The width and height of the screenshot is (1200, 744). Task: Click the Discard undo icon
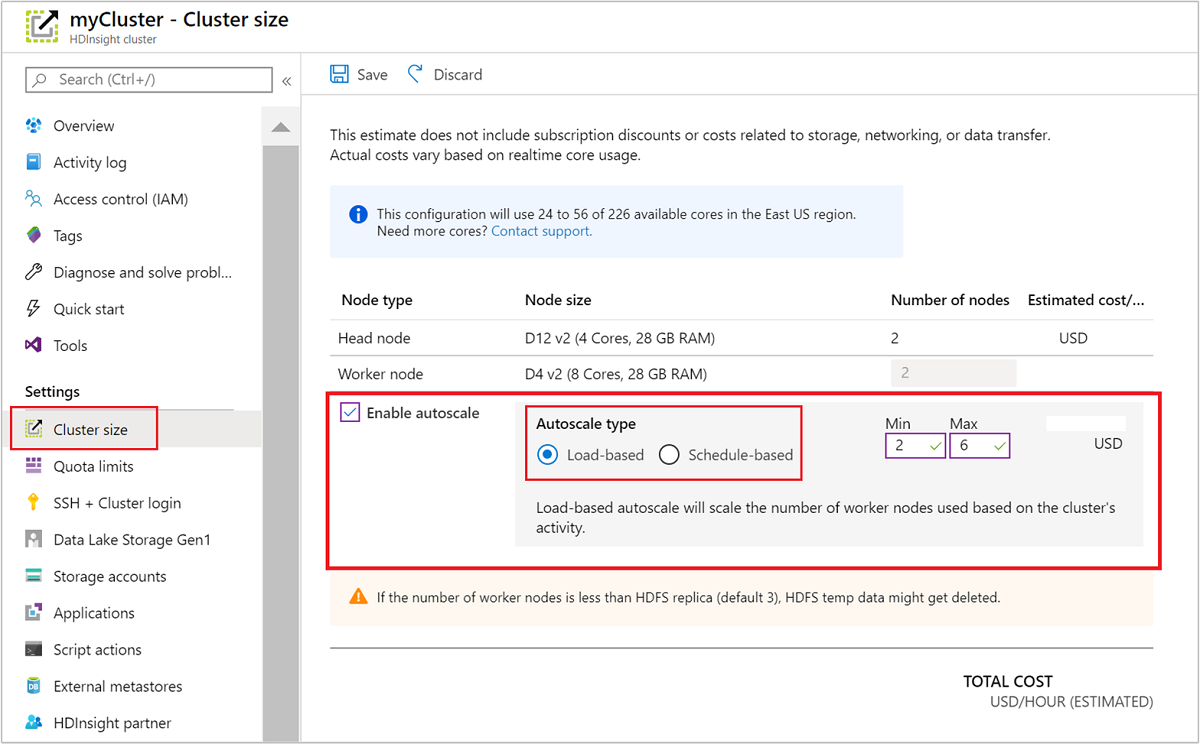coord(416,74)
